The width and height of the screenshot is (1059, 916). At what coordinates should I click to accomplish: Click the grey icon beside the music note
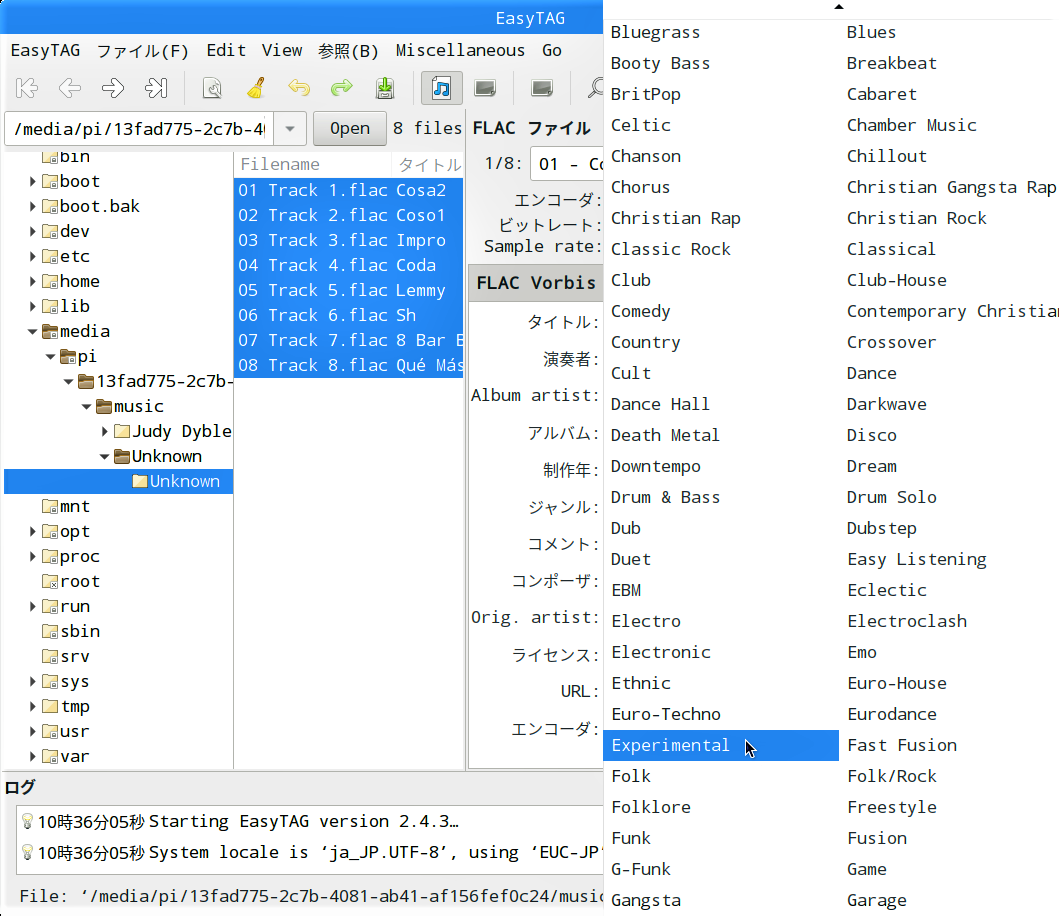[x=485, y=88]
